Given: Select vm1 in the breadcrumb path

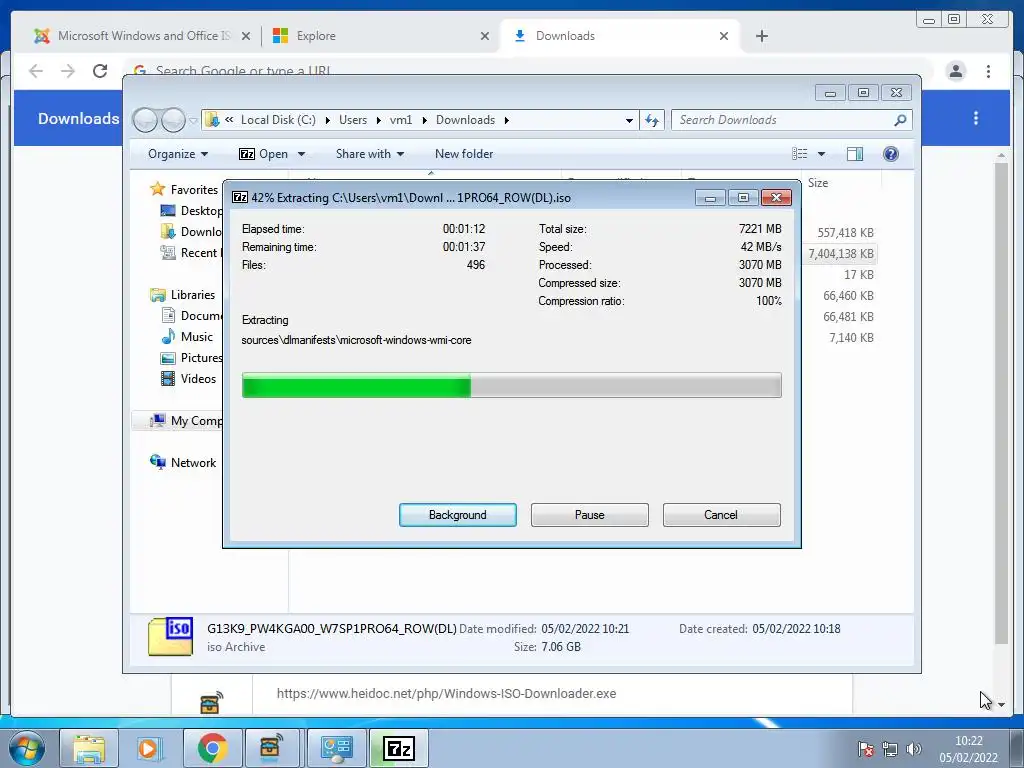Looking at the screenshot, I should [401, 120].
